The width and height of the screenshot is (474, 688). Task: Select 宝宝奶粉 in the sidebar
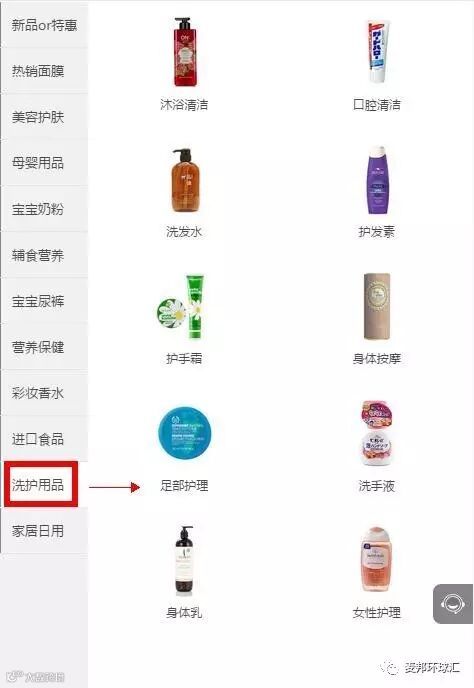(44, 209)
